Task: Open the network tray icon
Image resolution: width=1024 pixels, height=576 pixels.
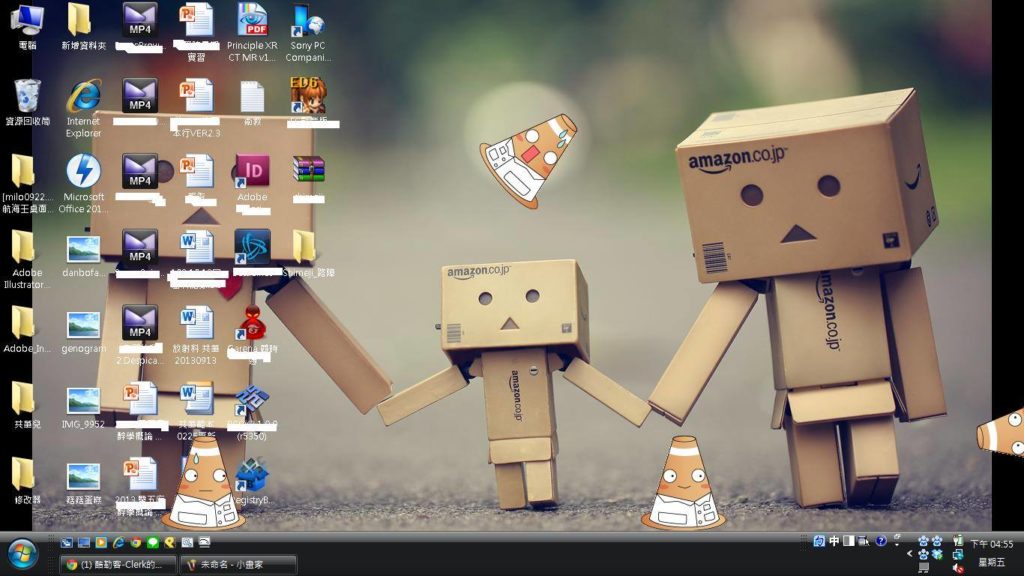Action: pos(958,554)
